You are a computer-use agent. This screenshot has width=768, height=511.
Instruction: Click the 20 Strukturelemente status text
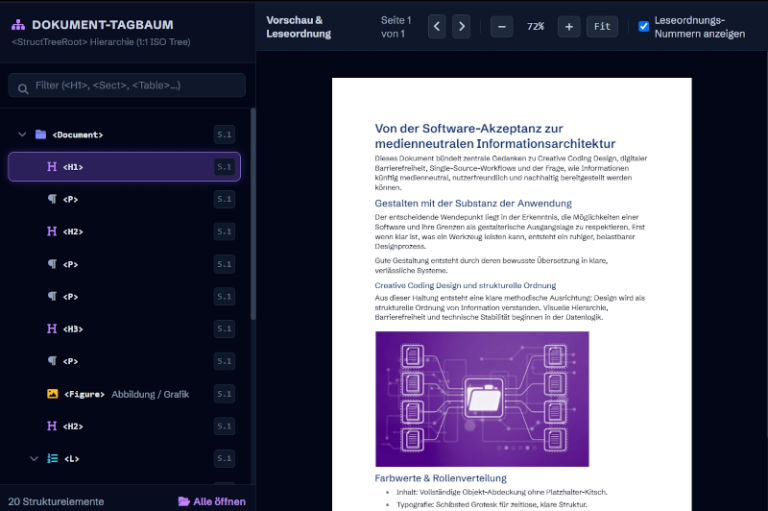[x=56, y=501]
